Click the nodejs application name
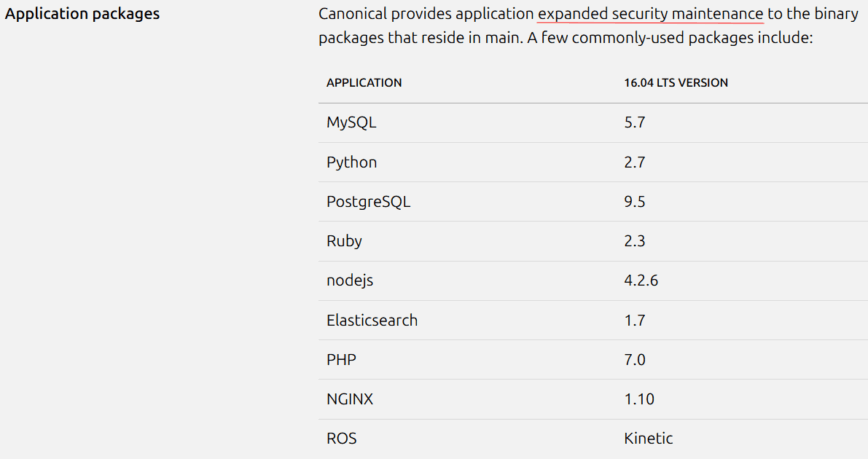The height and width of the screenshot is (459, 868). point(349,281)
